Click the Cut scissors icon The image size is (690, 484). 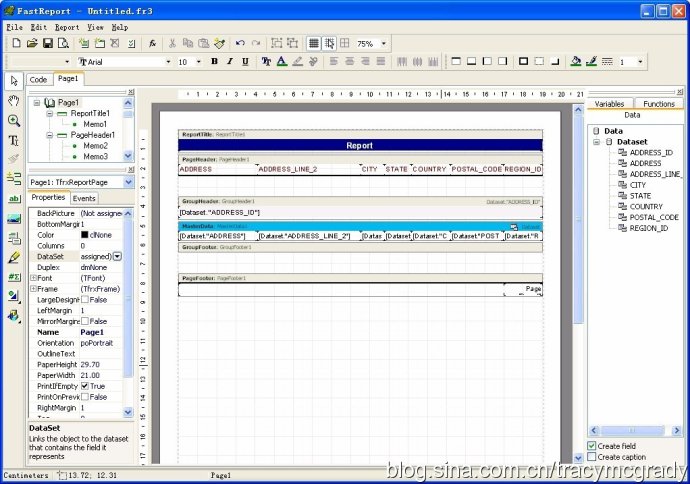point(172,43)
